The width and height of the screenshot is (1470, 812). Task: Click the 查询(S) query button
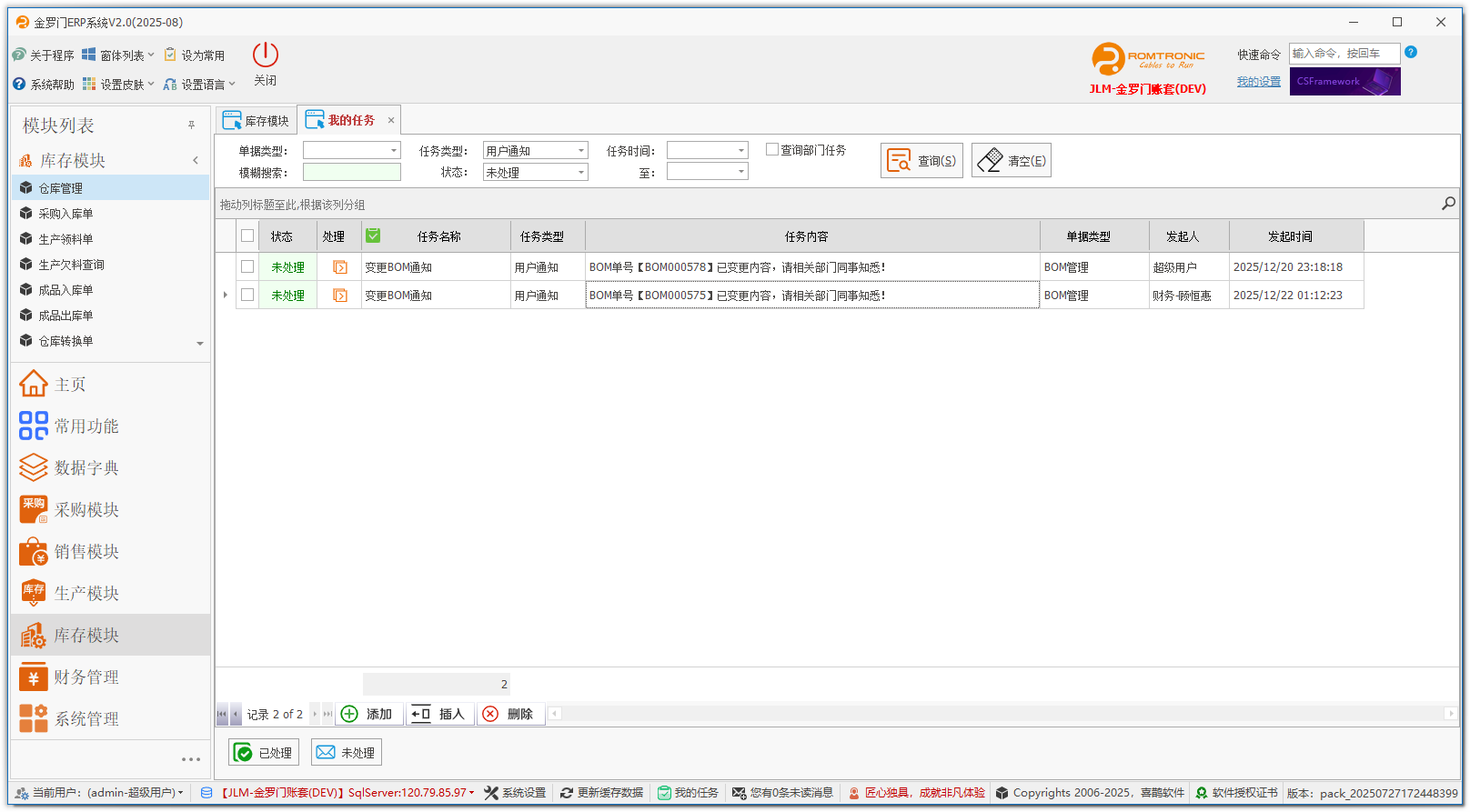click(921, 160)
